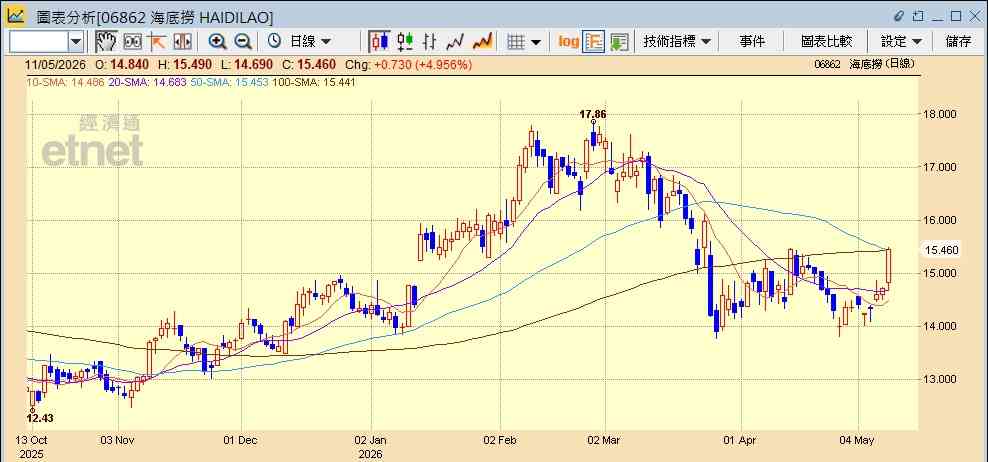Click the 12.43 low price marker
This screenshot has height=462, width=988.
click(x=40, y=418)
